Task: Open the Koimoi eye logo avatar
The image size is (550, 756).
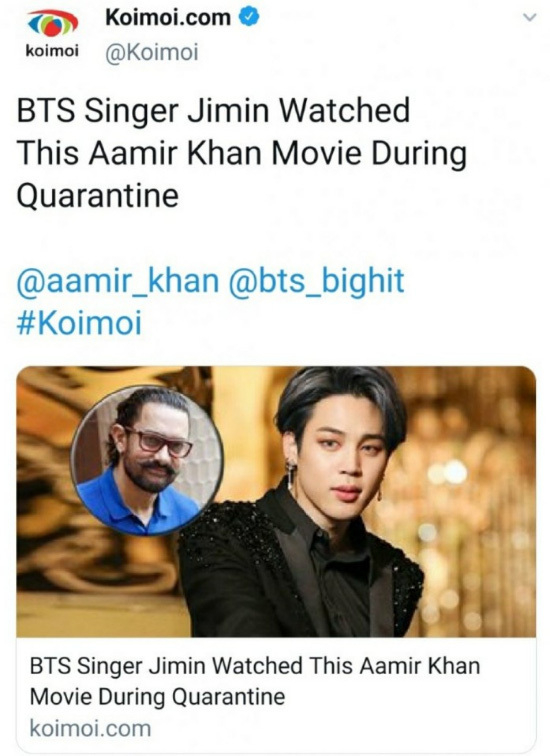Action: (53, 24)
